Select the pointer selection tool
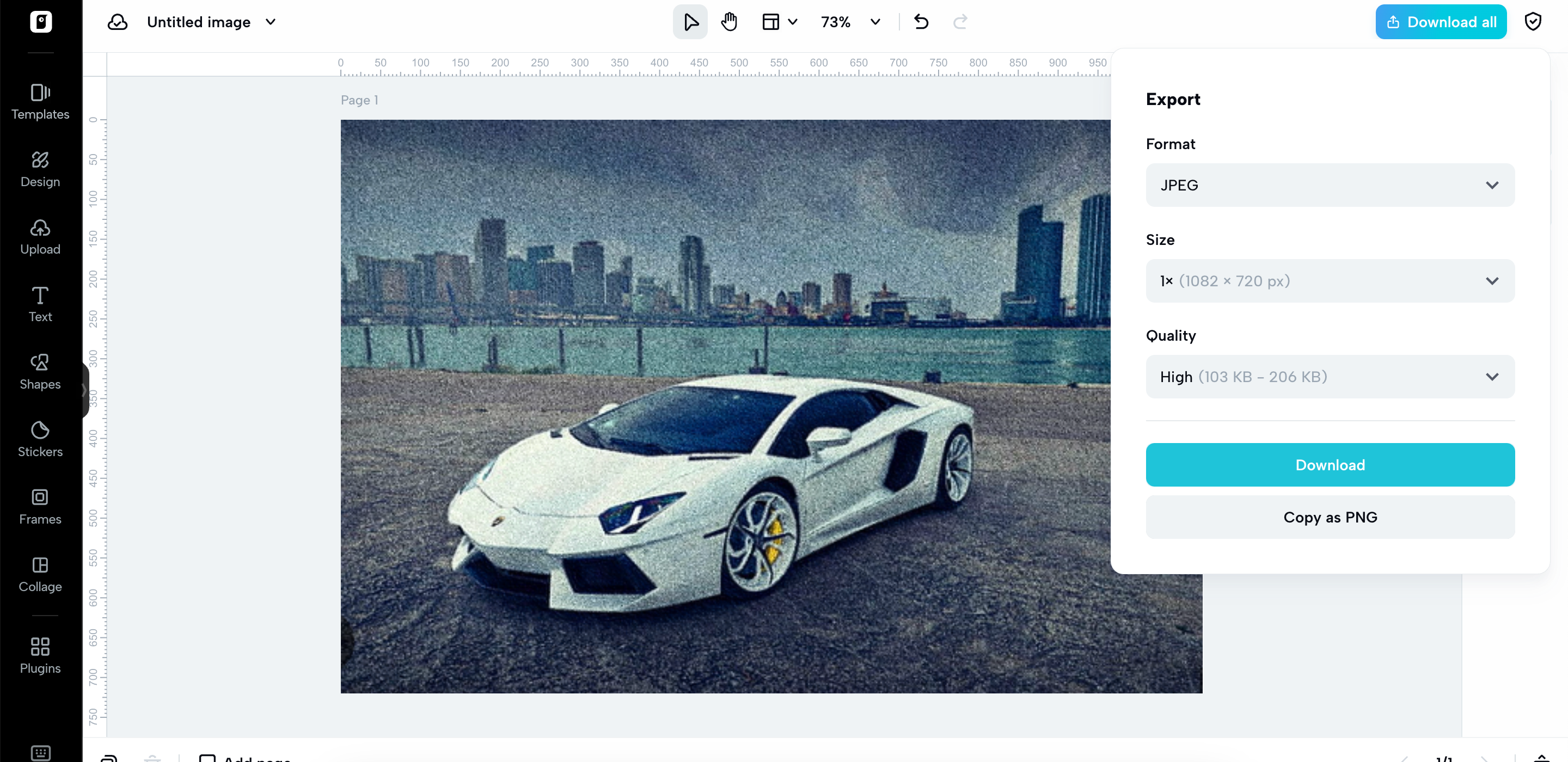 click(690, 22)
